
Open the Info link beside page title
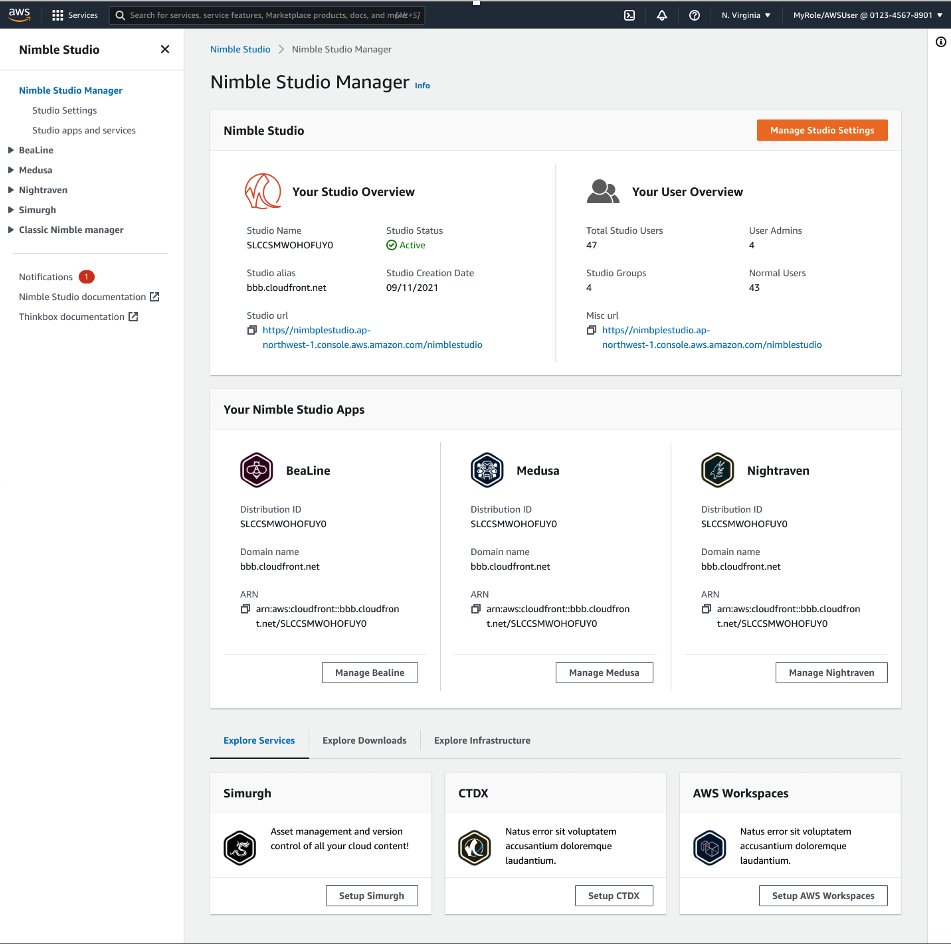pyautogui.click(x=422, y=86)
